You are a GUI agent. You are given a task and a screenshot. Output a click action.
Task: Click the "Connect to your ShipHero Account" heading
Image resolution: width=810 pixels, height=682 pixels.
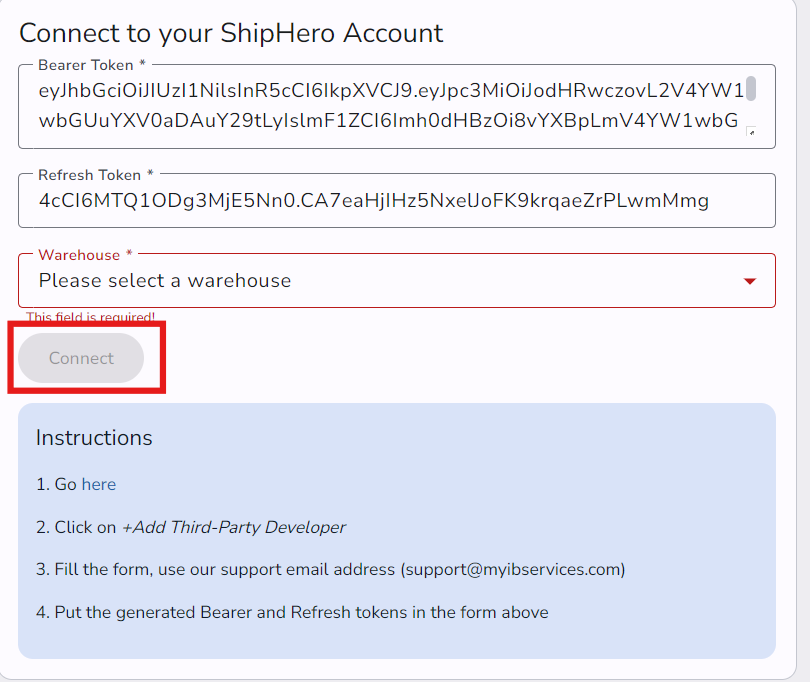click(231, 32)
